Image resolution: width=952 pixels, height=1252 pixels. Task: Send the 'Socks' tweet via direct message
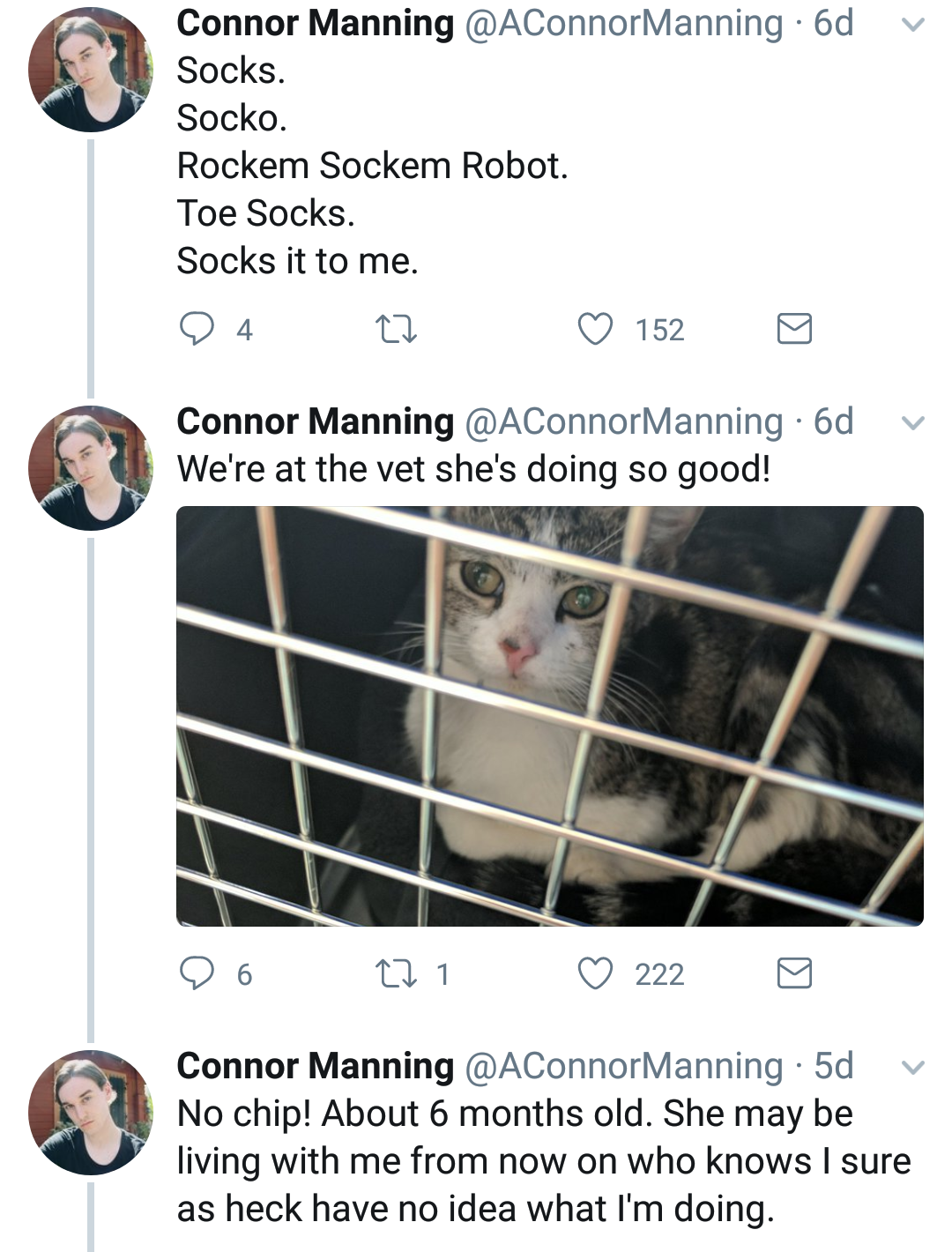794,329
